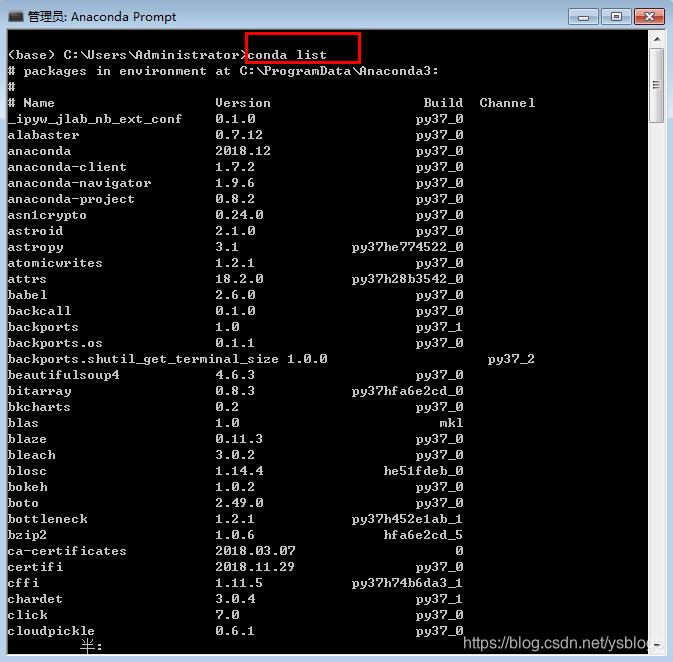Click the 'anaconda-navigator' package name
Viewport: 673px width, 662px height.
(79, 183)
